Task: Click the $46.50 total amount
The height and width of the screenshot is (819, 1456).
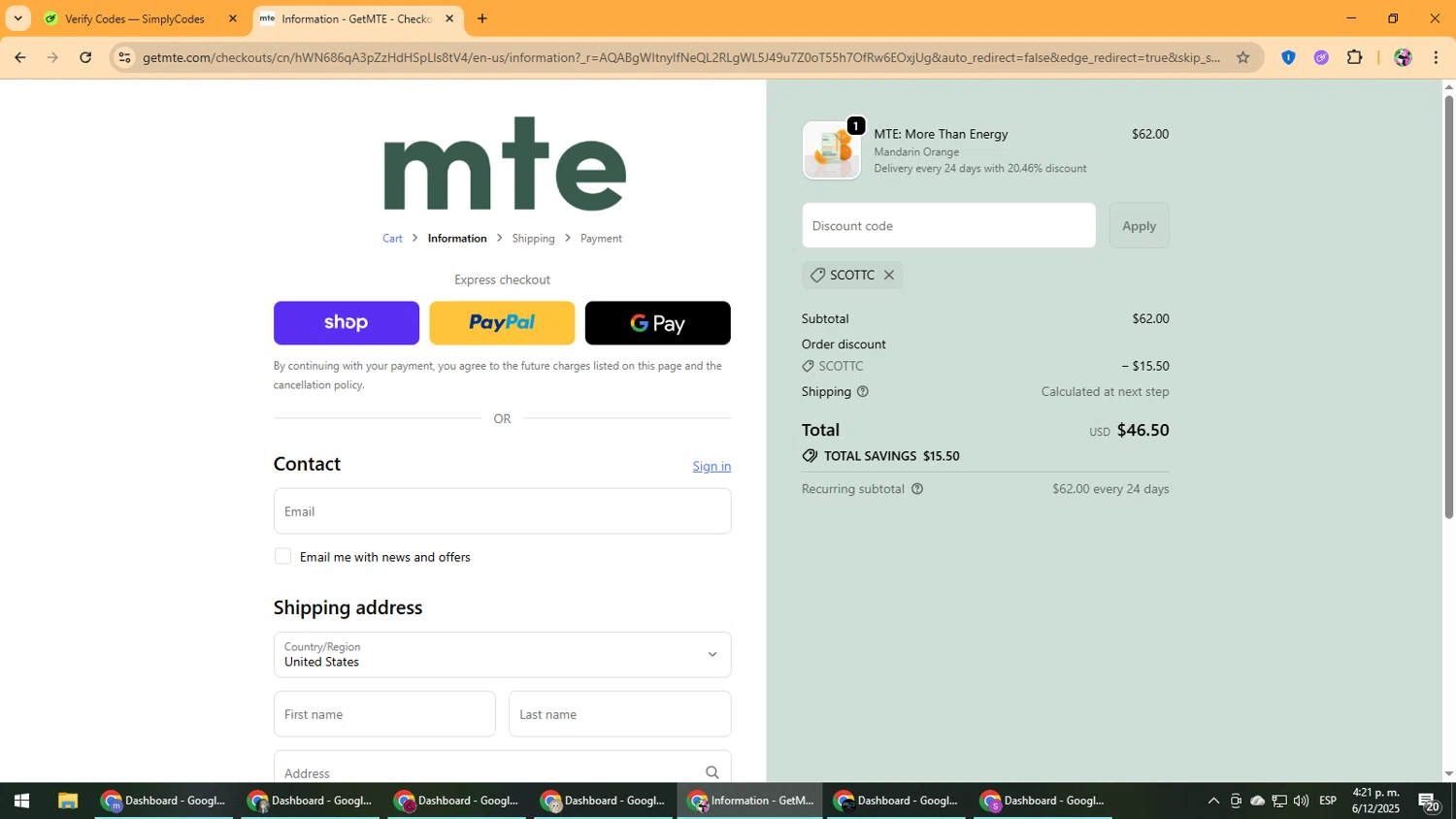Action: pyautogui.click(x=1142, y=430)
